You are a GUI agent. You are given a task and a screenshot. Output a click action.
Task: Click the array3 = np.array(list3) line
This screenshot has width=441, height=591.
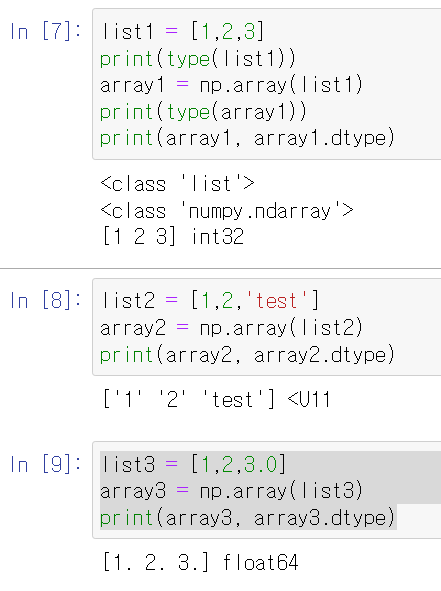231,491
